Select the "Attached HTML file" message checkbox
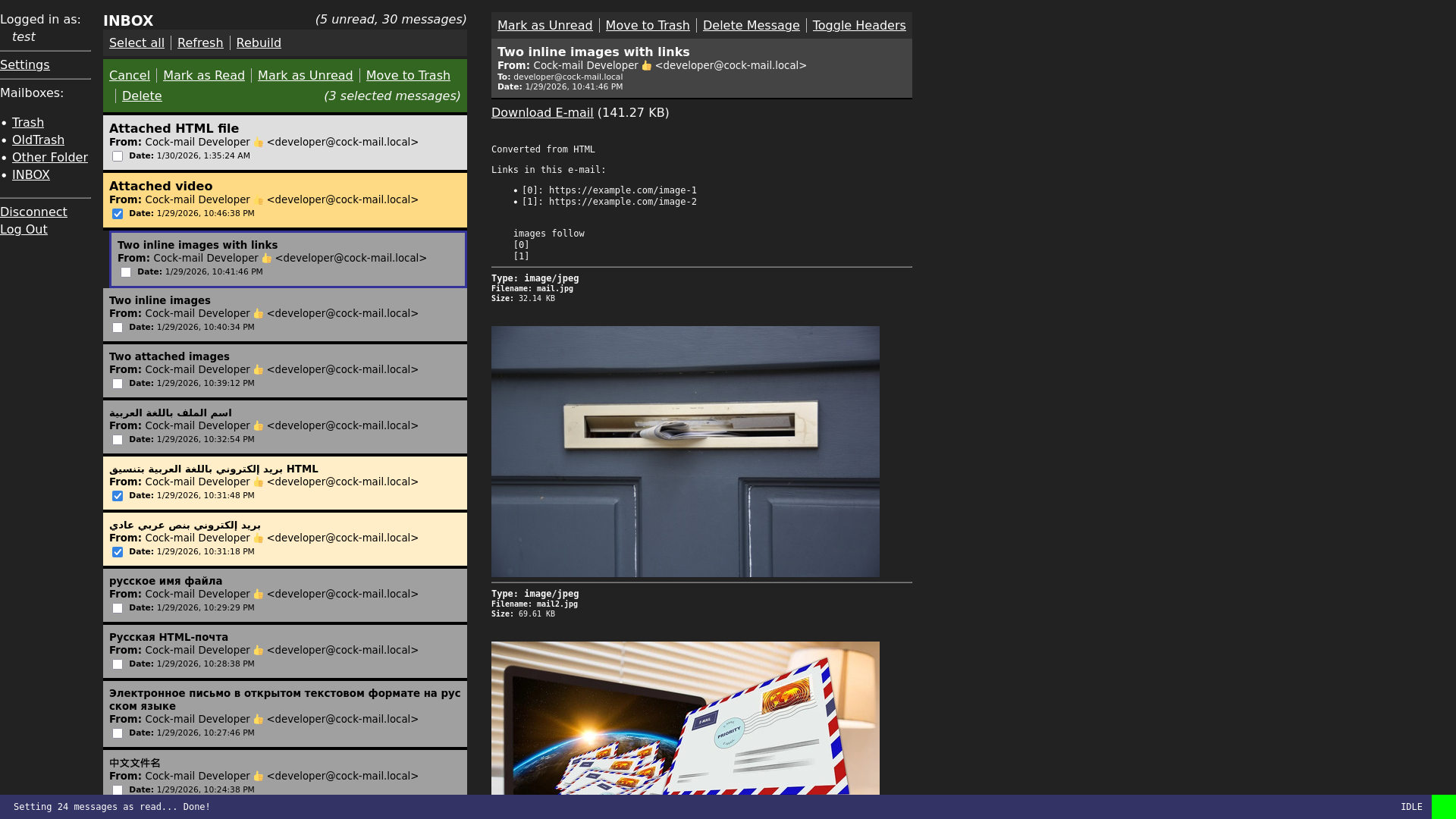Viewport: 1456px width, 819px height. [118, 156]
